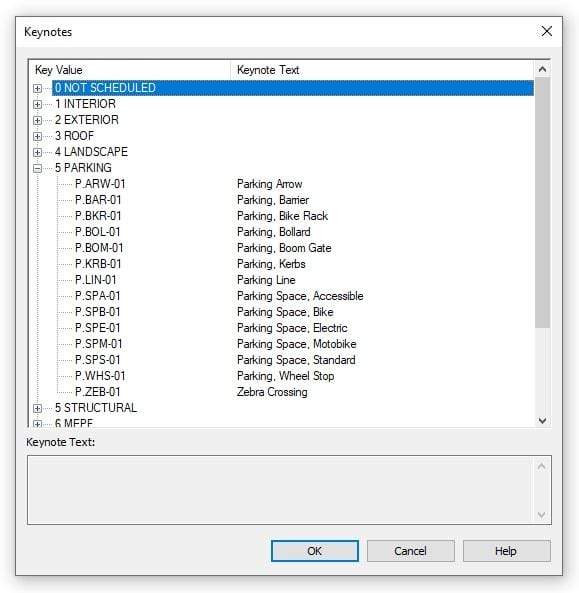Select the 4 LANDSCAPE category
Viewport: 579px width, 593px height.
point(91,152)
